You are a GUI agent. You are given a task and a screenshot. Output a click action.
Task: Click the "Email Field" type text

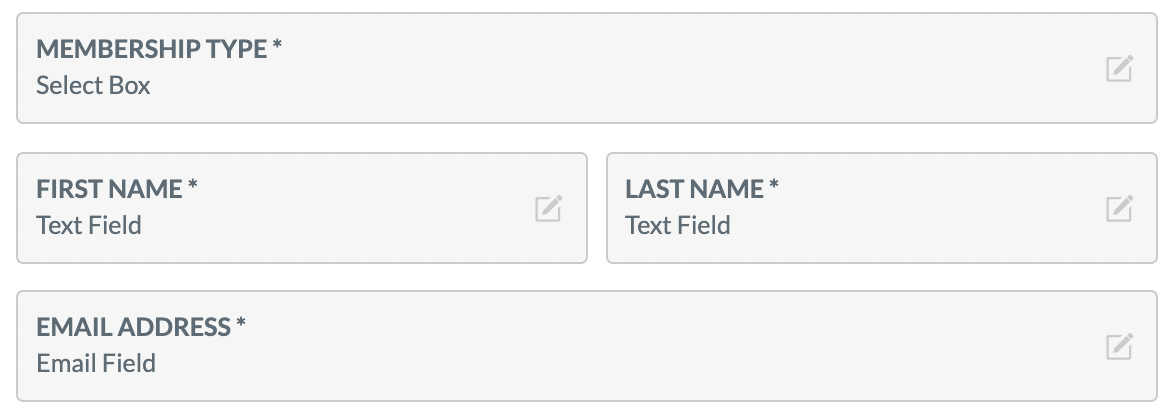tap(96, 363)
